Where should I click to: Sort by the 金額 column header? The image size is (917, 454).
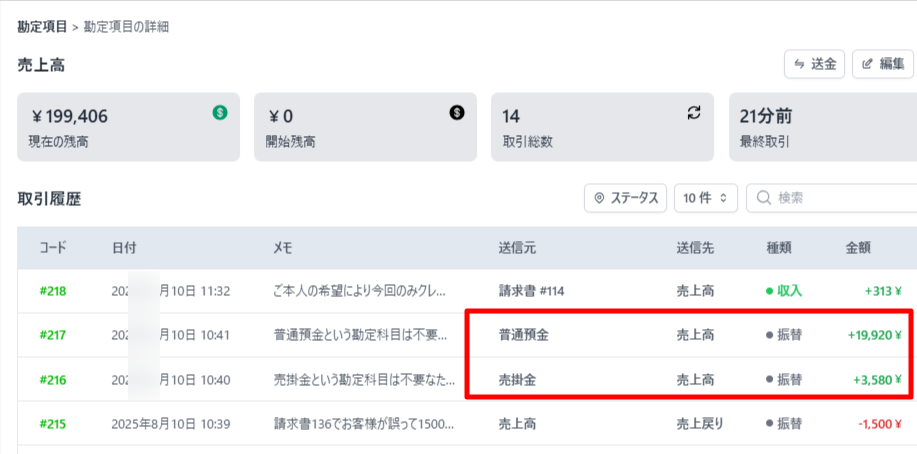coord(859,247)
